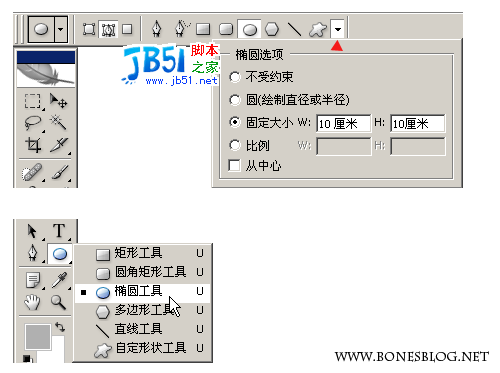The image size is (500, 373).
Task: Click fixed size H field showing 10厘米
Action: pos(418,124)
